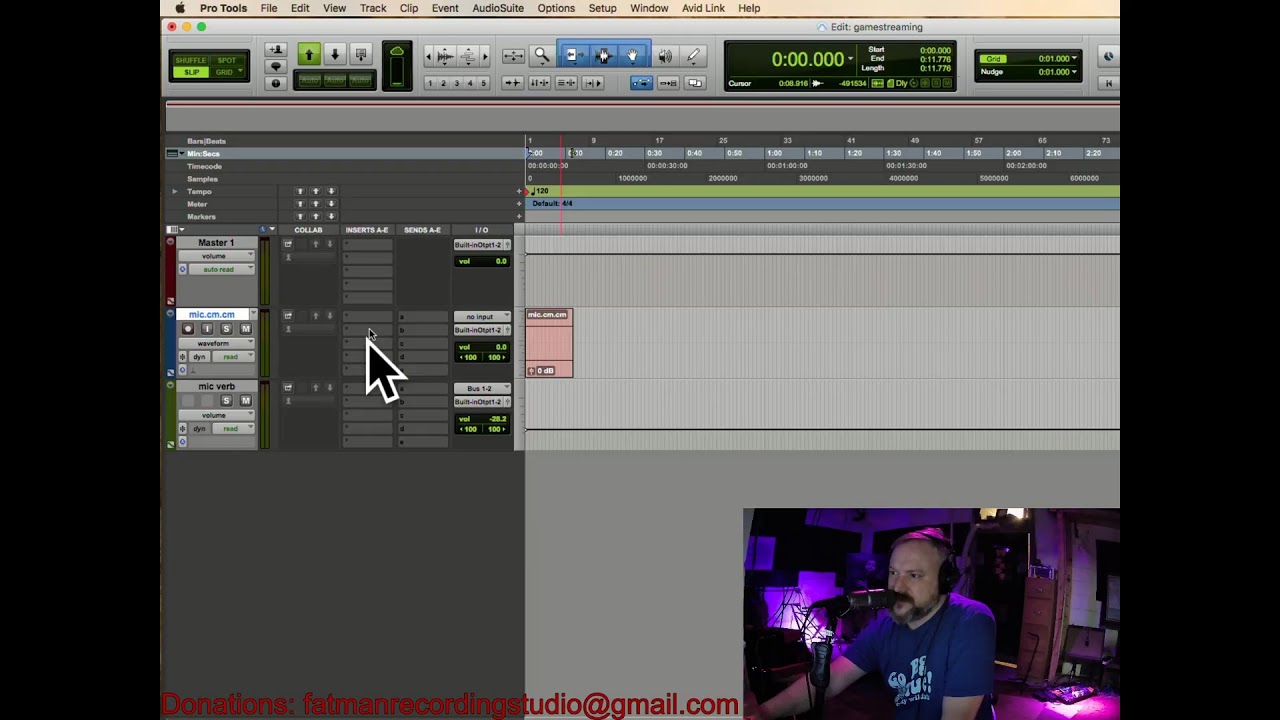Viewport: 1280px width, 720px height.
Task: Click Markers ruler add plus button
Action: pyautogui.click(x=519, y=216)
